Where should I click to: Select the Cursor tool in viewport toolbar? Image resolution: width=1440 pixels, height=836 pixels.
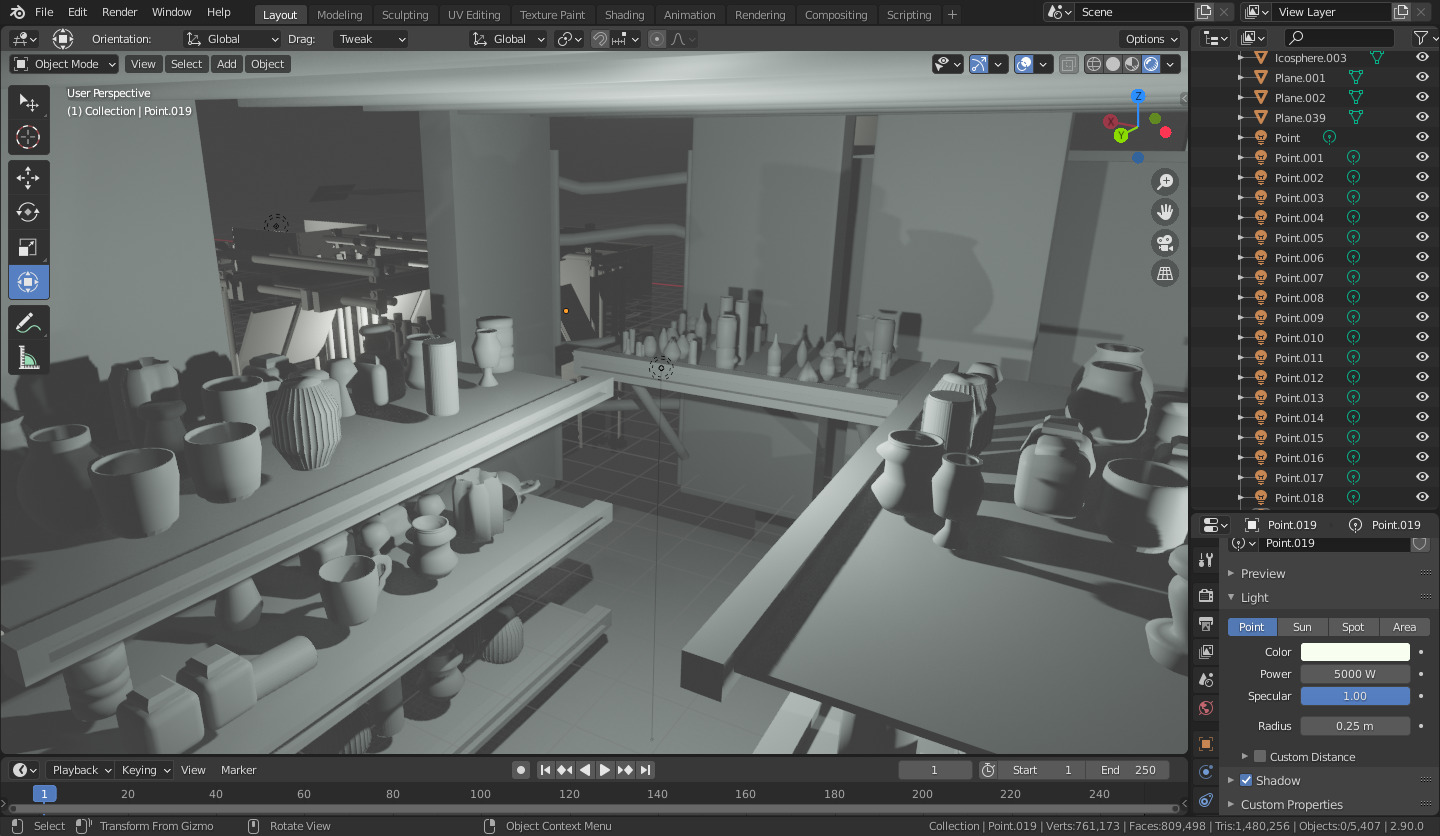28,137
